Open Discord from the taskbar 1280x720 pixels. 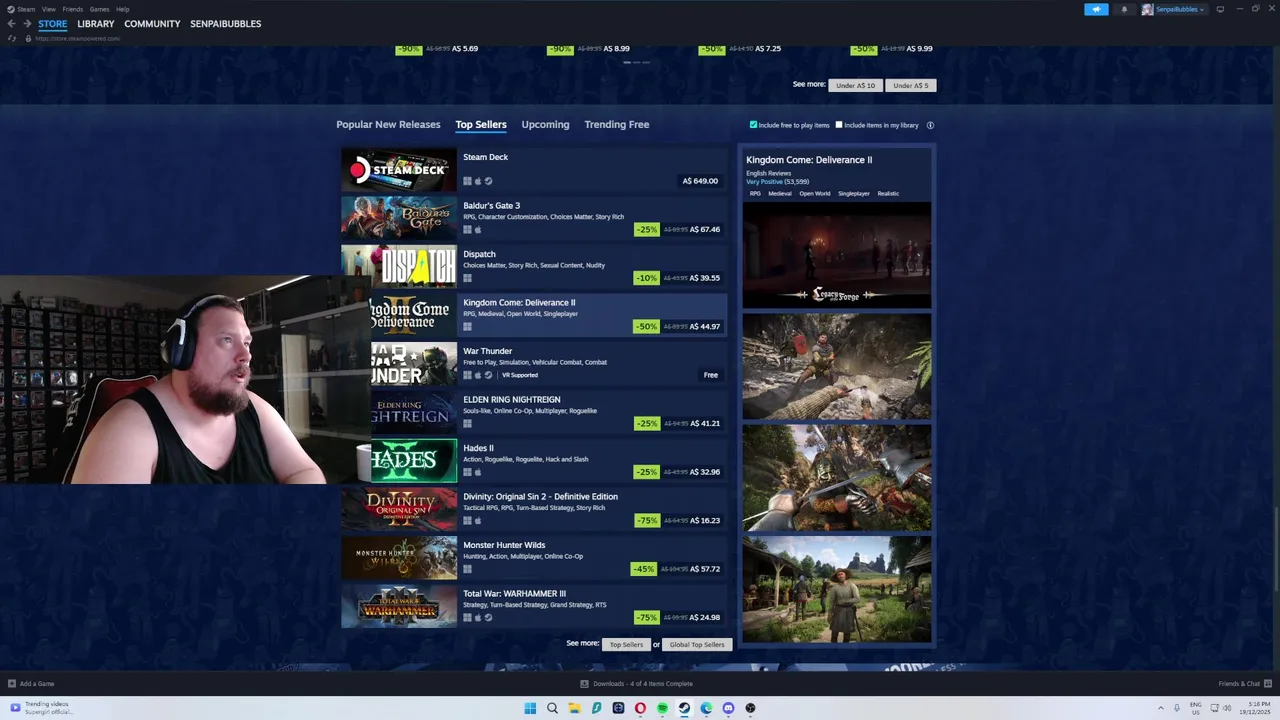click(728, 708)
